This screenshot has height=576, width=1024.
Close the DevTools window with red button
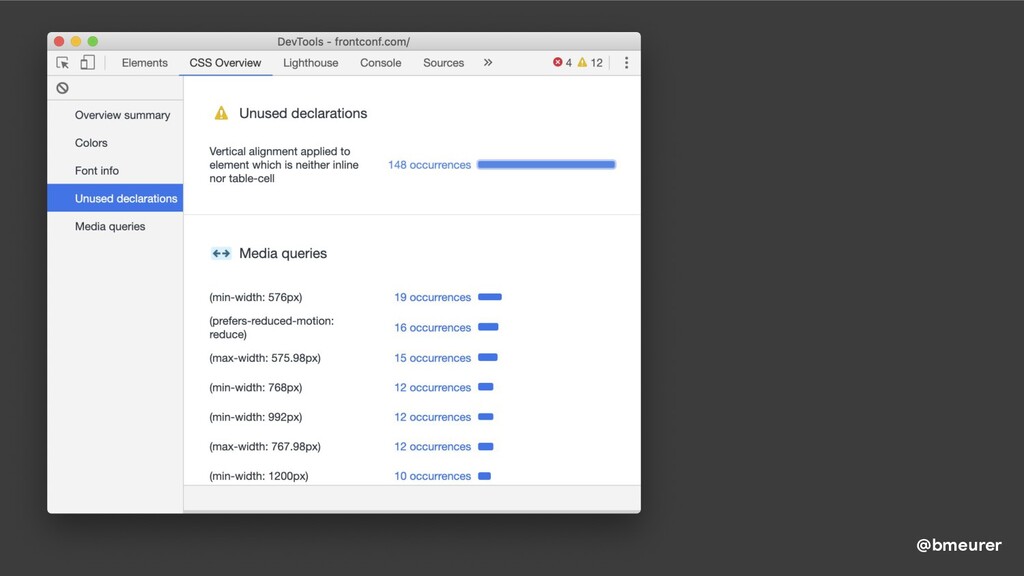59,41
